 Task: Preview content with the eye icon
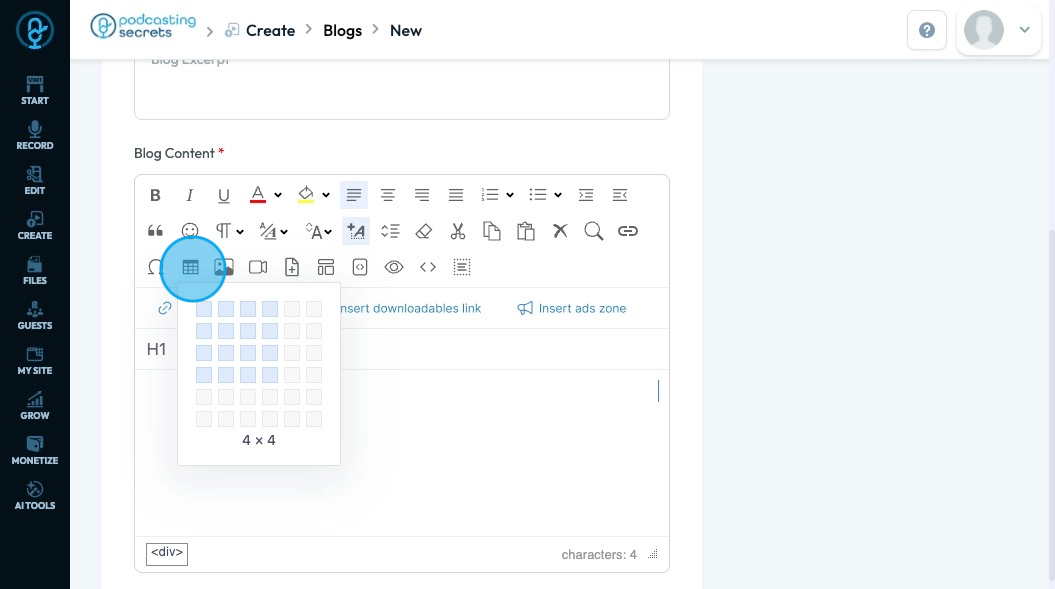[394, 267]
